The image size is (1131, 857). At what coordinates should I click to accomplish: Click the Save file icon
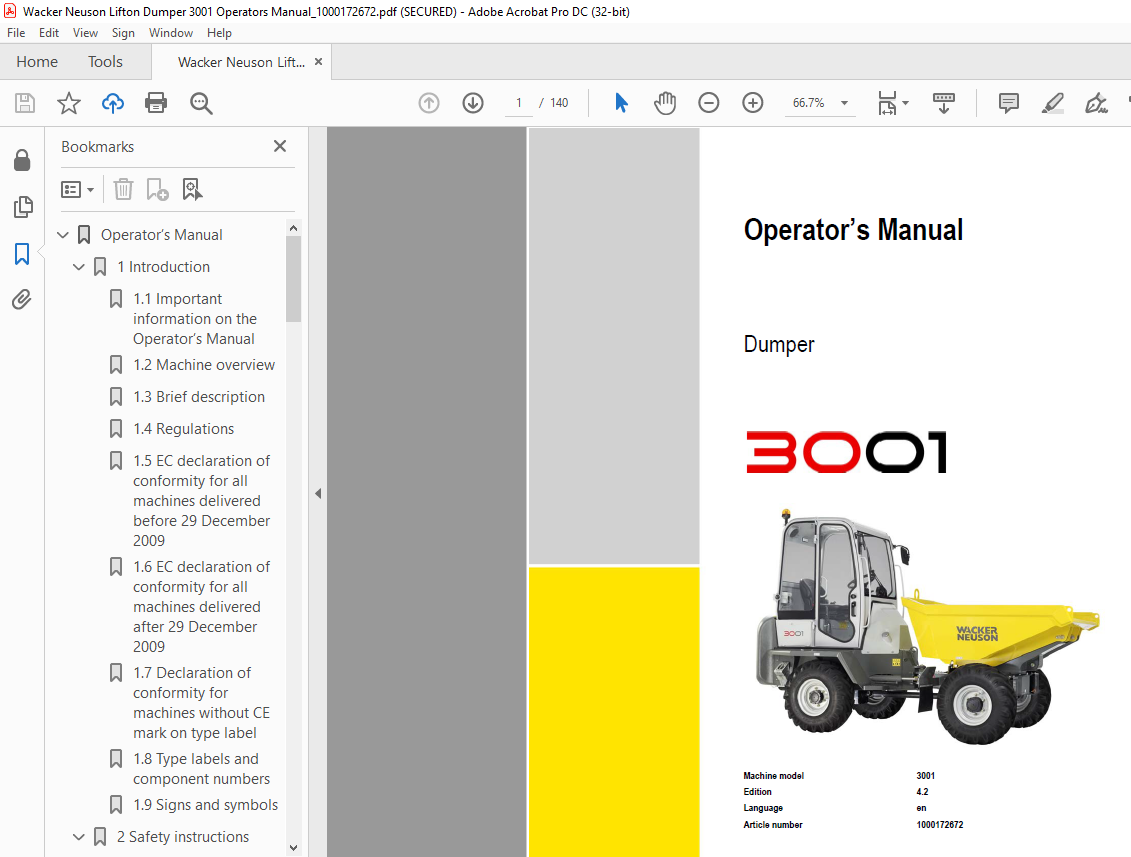(x=25, y=103)
